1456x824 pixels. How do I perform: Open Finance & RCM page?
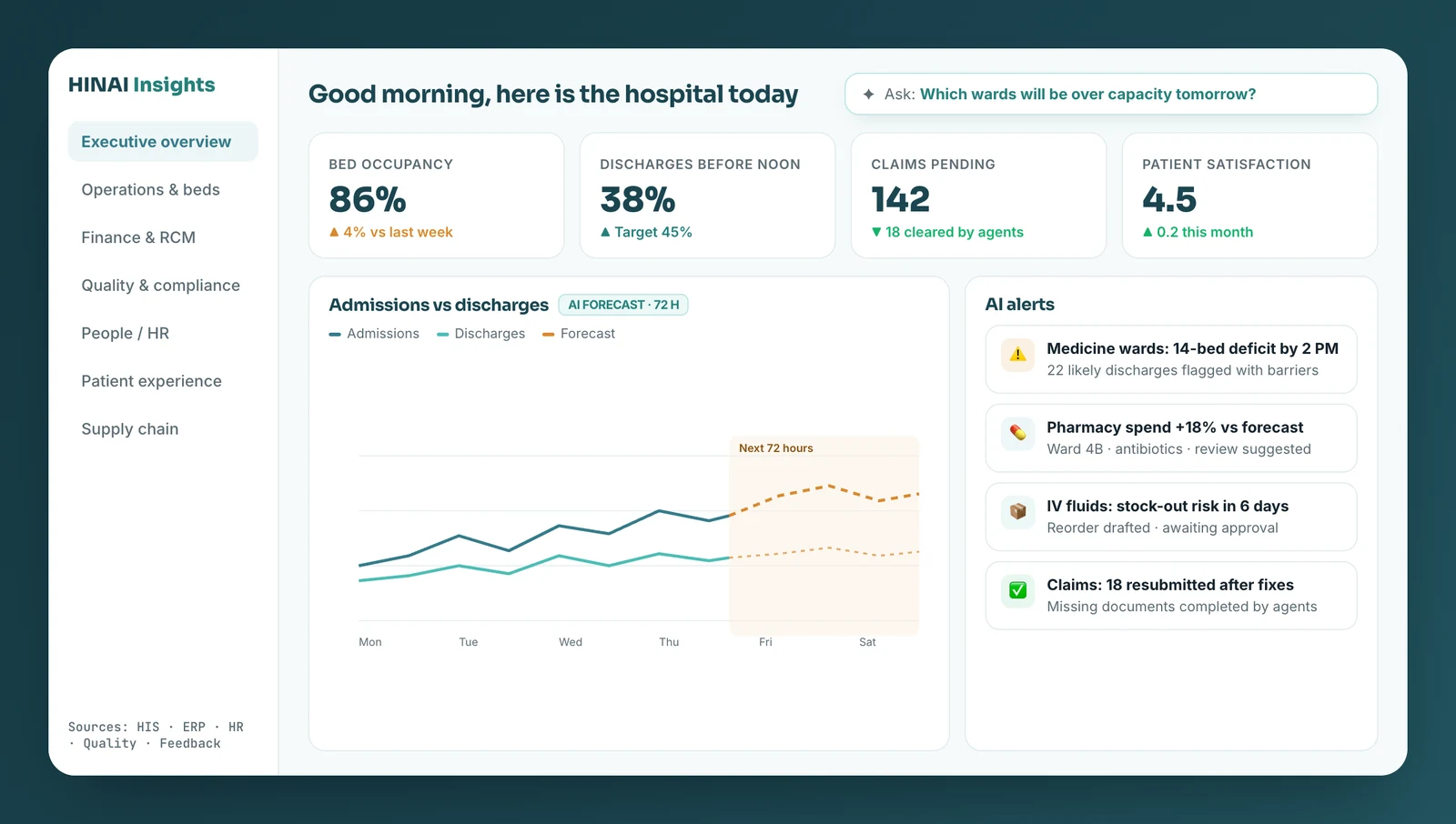tap(163, 237)
